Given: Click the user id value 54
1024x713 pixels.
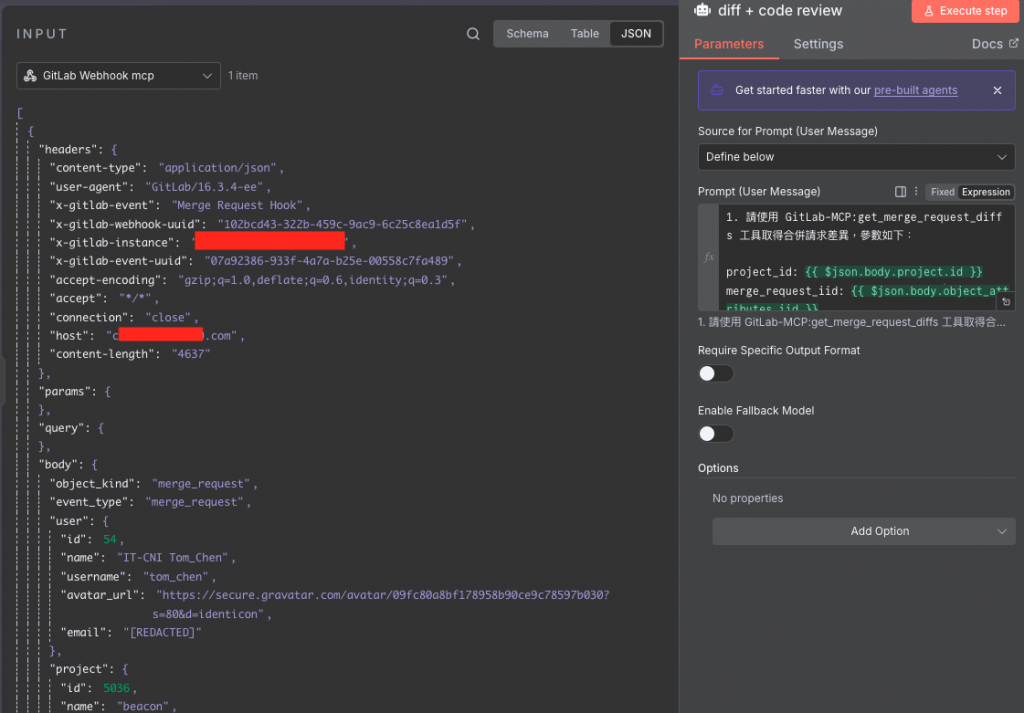Looking at the screenshot, I should tap(110, 539).
